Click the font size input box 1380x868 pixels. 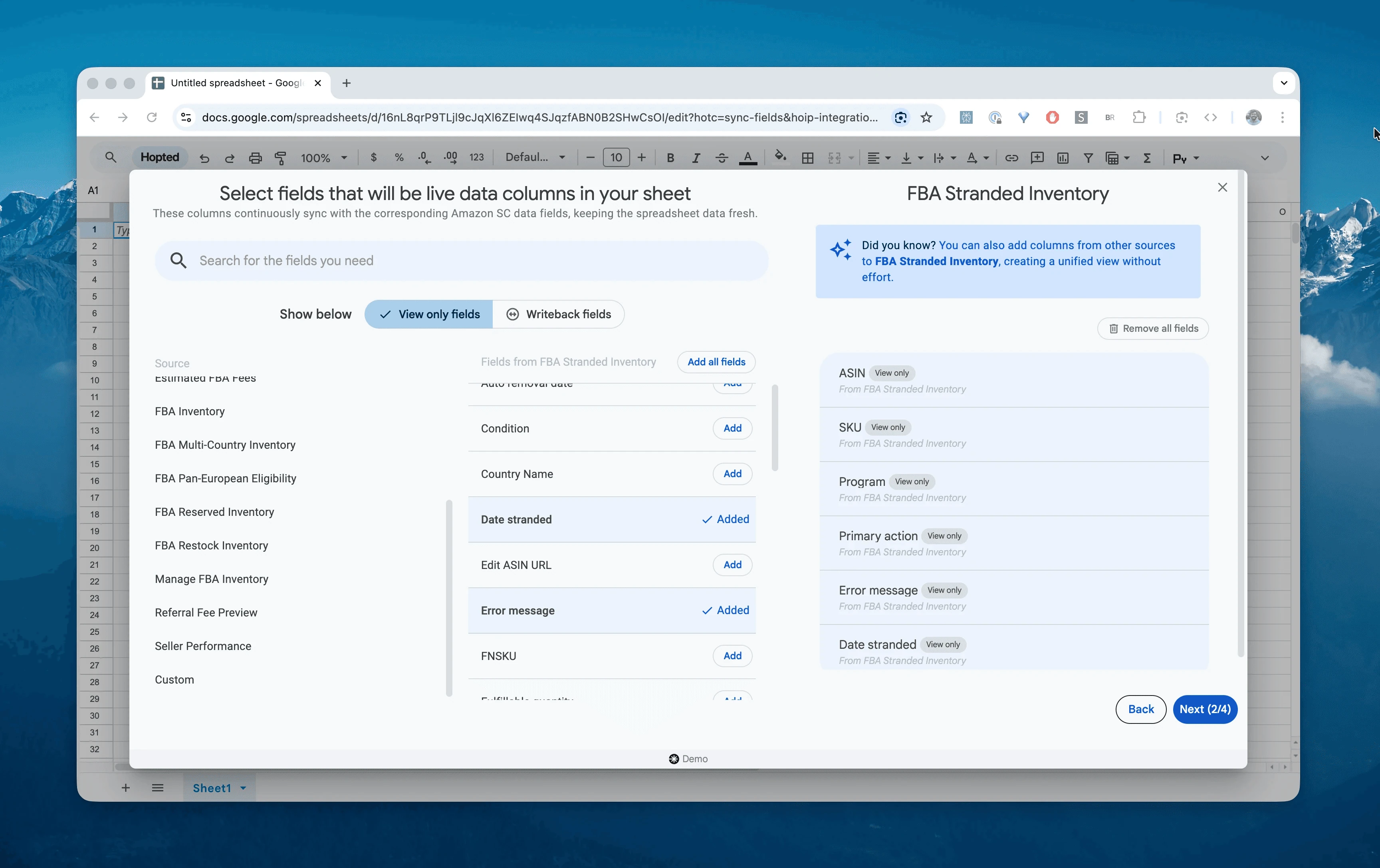pos(616,158)
